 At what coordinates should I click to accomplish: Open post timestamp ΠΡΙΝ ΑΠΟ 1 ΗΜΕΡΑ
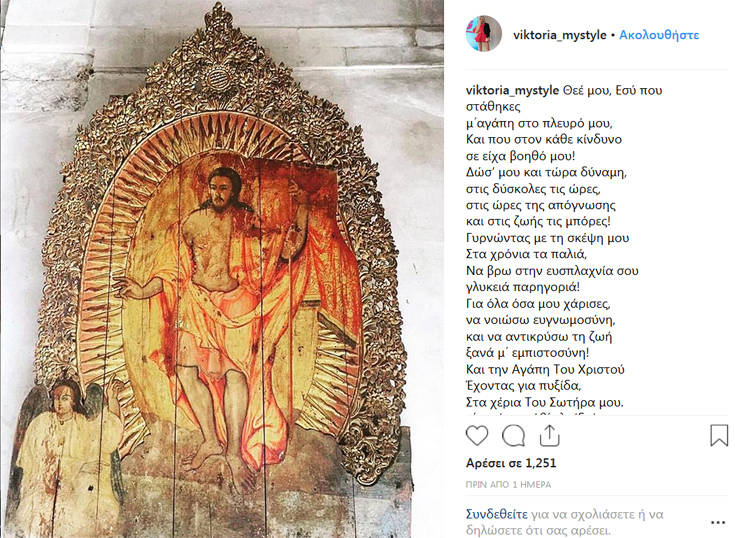pos(509,485)
